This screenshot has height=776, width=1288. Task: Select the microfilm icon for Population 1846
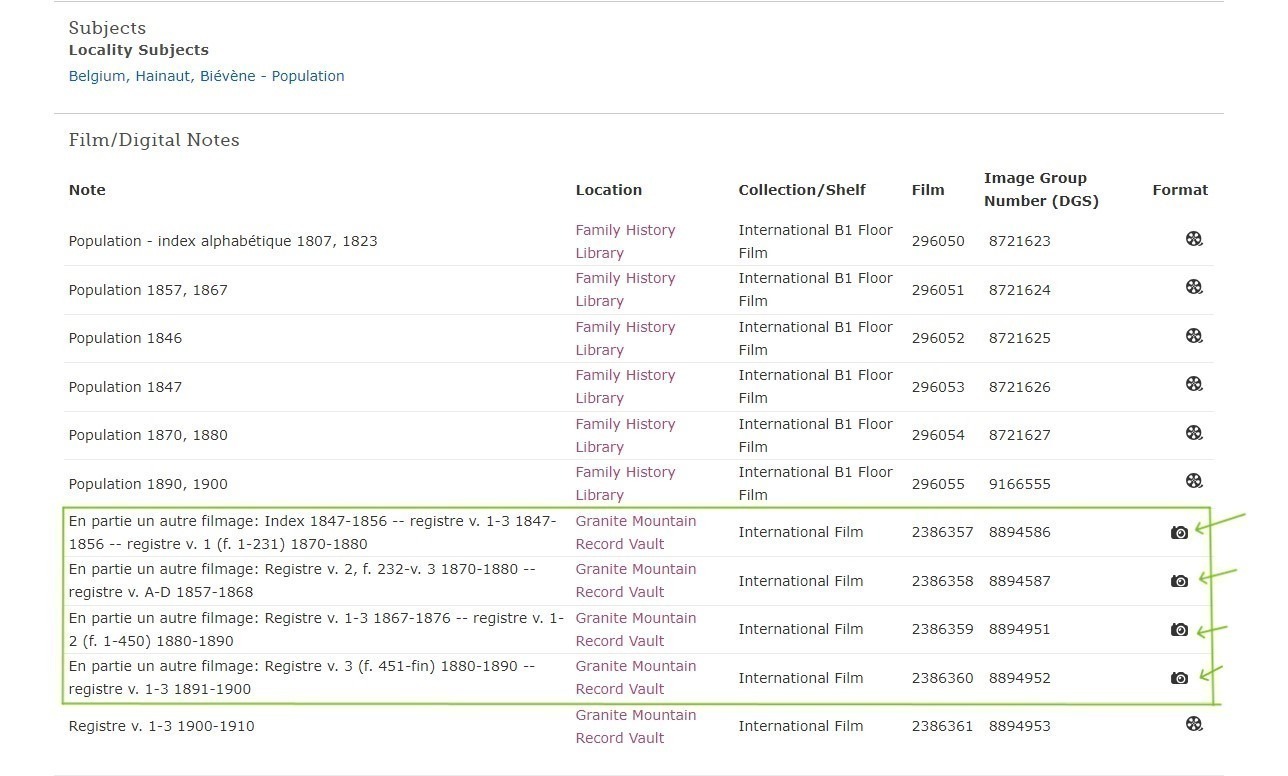(x=1194, y=336)
